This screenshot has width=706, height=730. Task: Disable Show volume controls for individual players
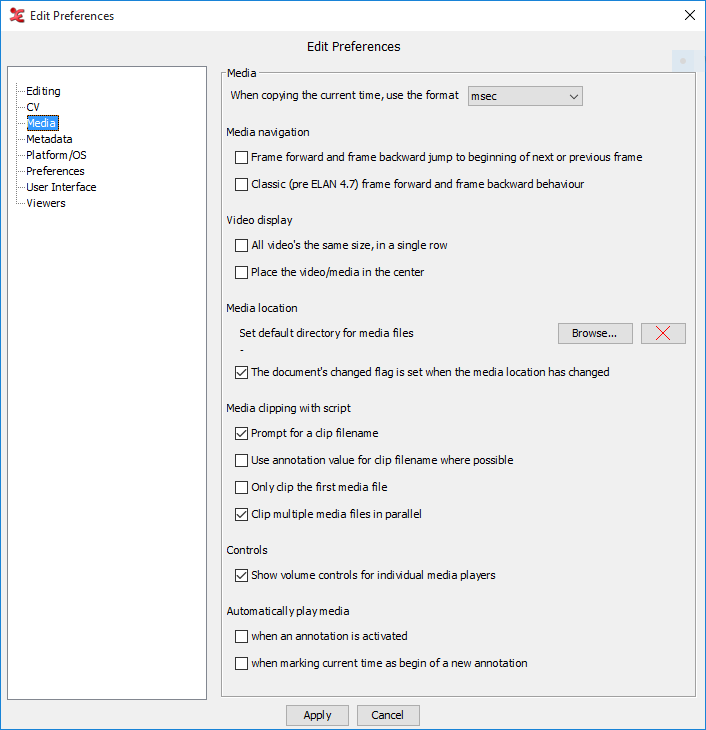tap(241, 575)
